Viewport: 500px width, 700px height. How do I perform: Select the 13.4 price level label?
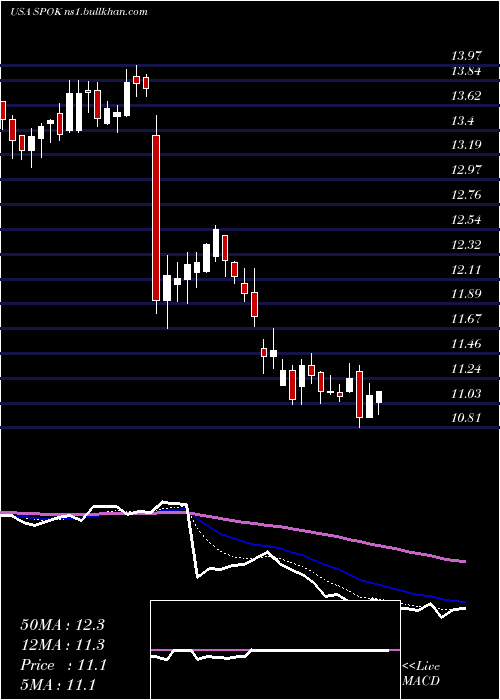tap(462, 121)
